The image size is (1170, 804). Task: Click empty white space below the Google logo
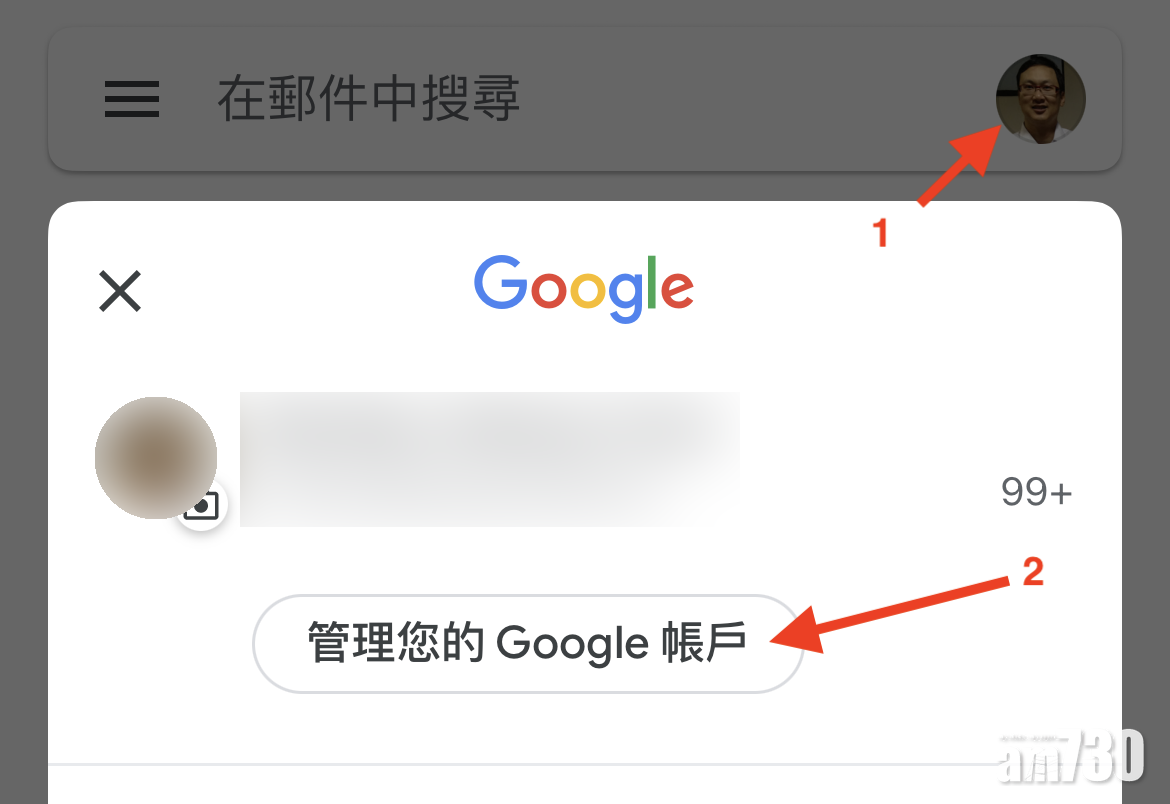584,357
